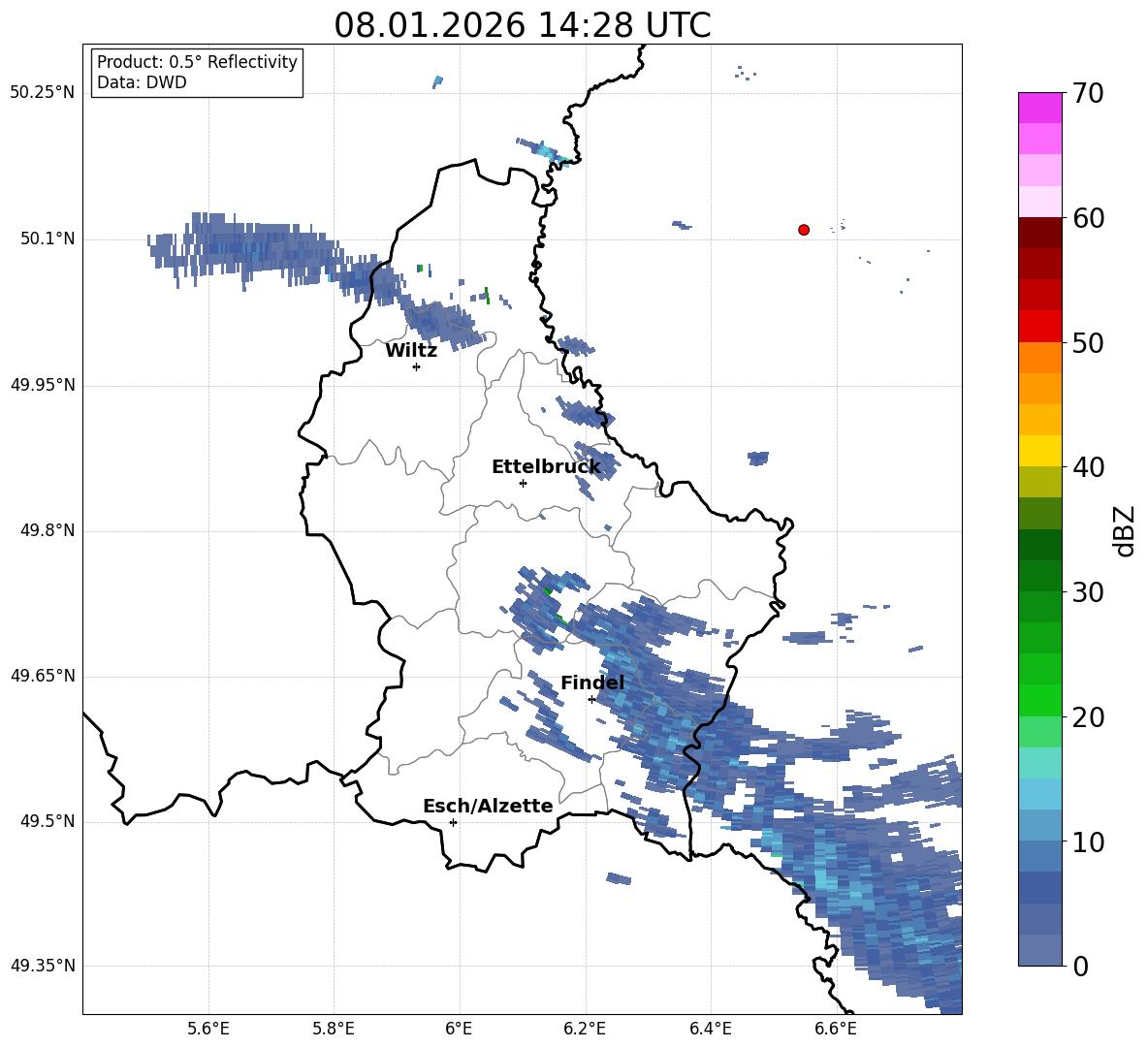Click the 49.95°N latitude label

click(x=44, y=385)
